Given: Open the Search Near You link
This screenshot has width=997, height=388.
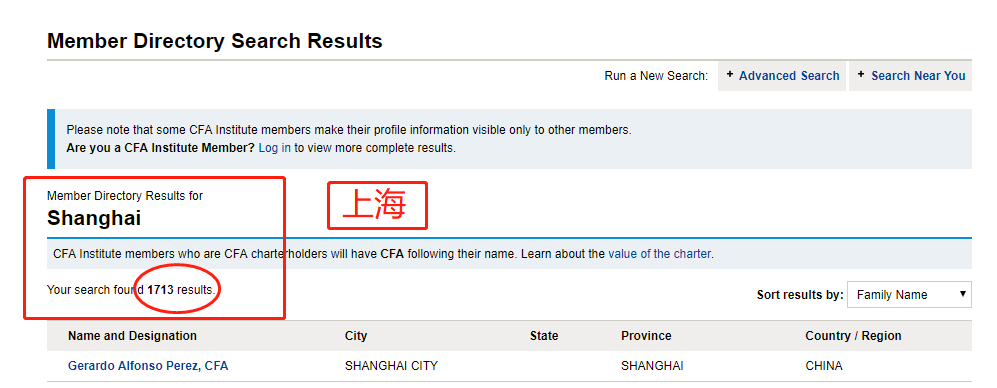Looking at the screenshot, I should click(x=918, y=76).
